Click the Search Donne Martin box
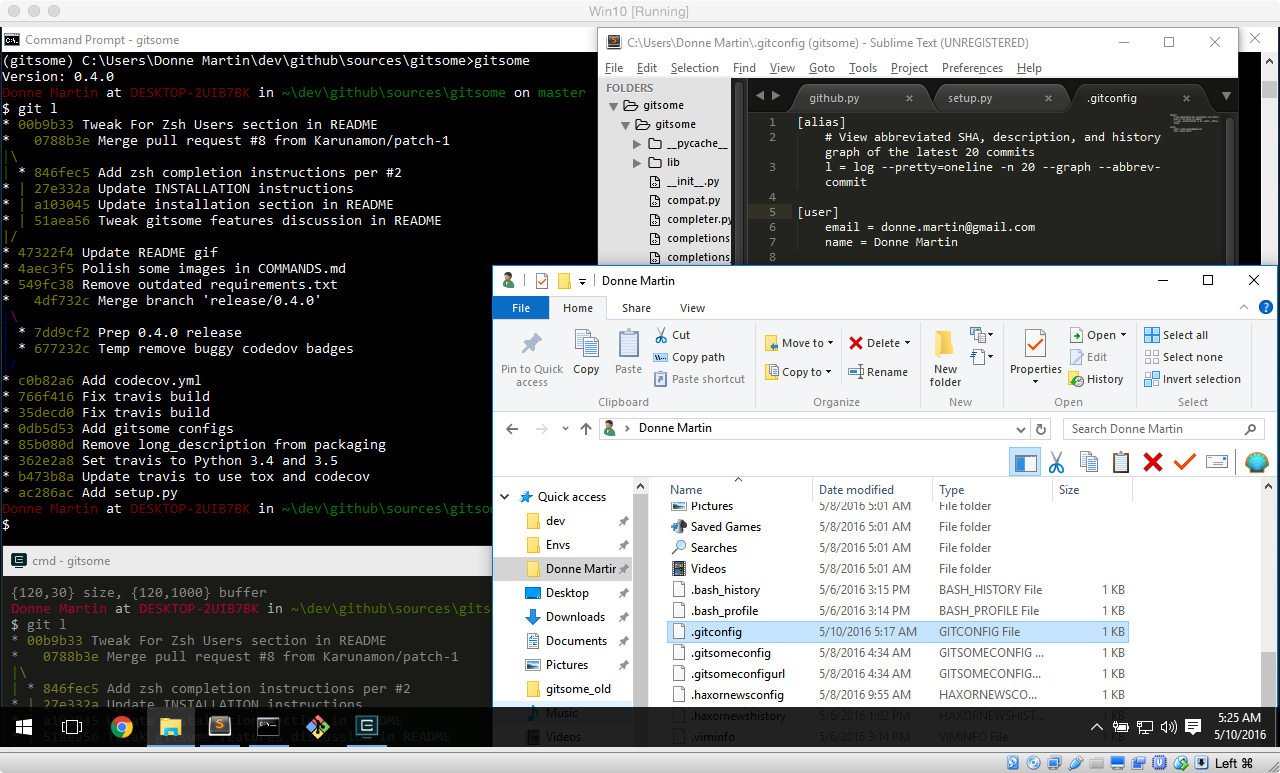The width and height of the screenshot is (1280, 773). (x=1163, y=429)
